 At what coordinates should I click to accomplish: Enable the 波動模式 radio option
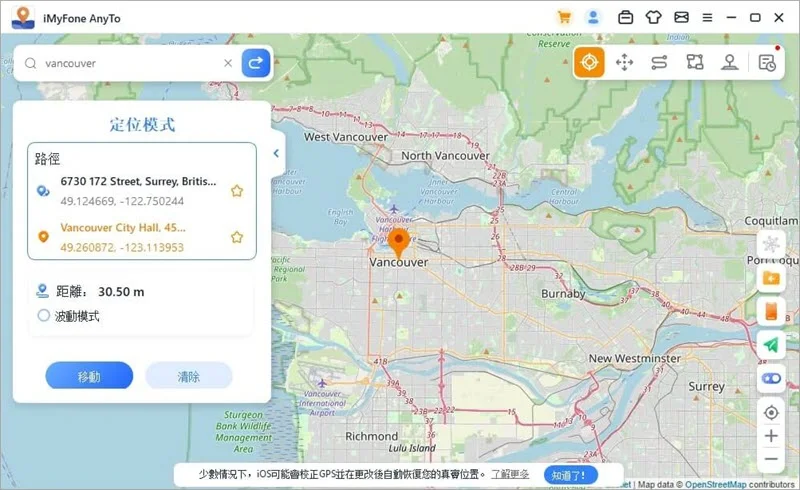click(43, 315)
